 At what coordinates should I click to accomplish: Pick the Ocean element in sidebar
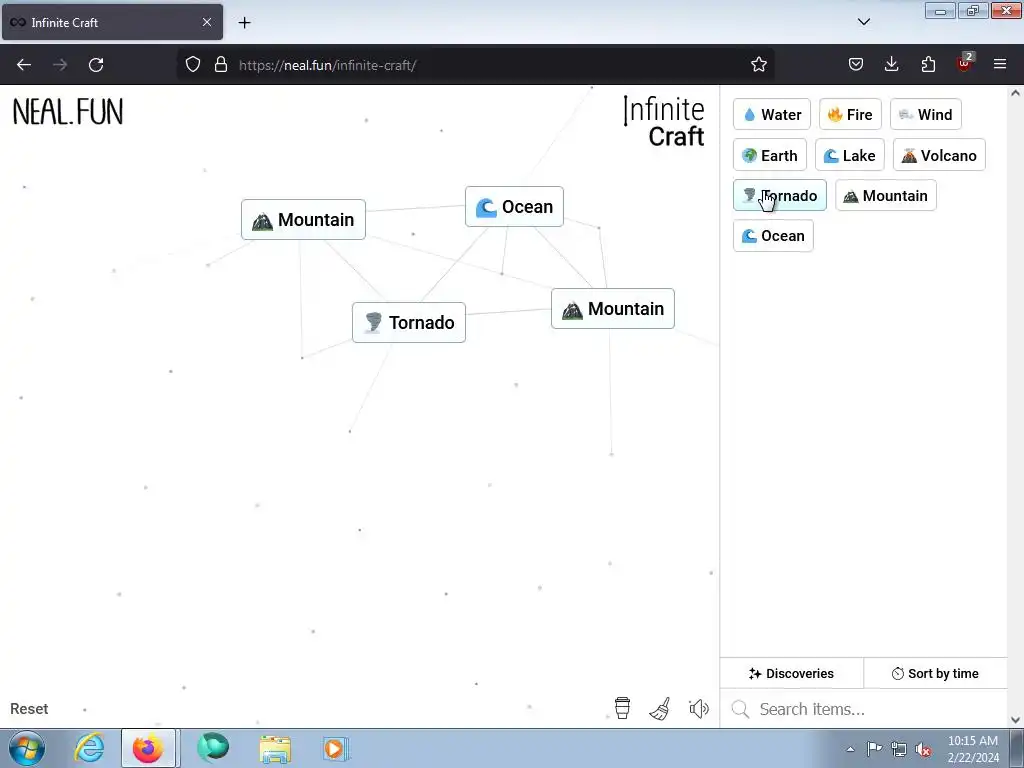pyautogui.click(x=773, y=236)
